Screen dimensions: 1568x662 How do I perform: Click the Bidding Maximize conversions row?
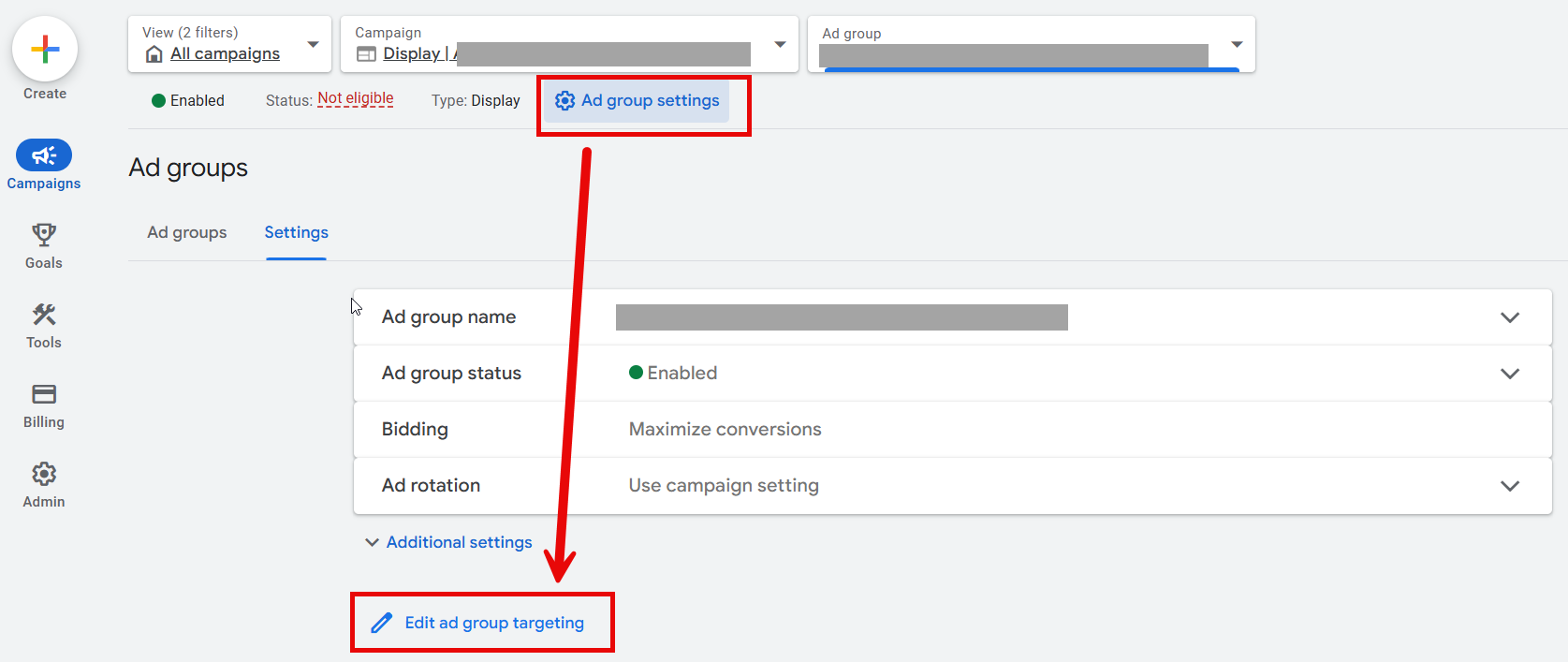point(725,430)
